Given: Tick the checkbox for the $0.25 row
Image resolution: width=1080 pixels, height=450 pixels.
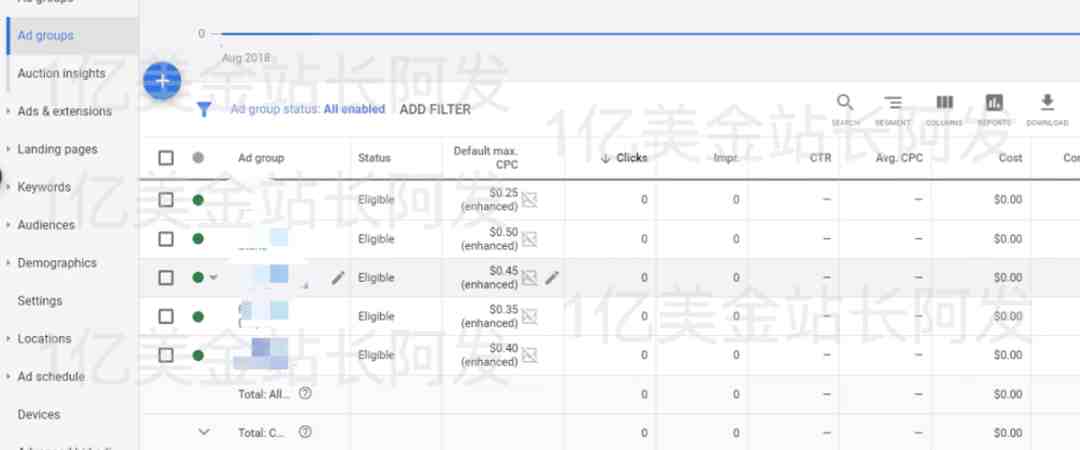Looking at the screenshot, I should pyautogui.click(x=166, y=200).
